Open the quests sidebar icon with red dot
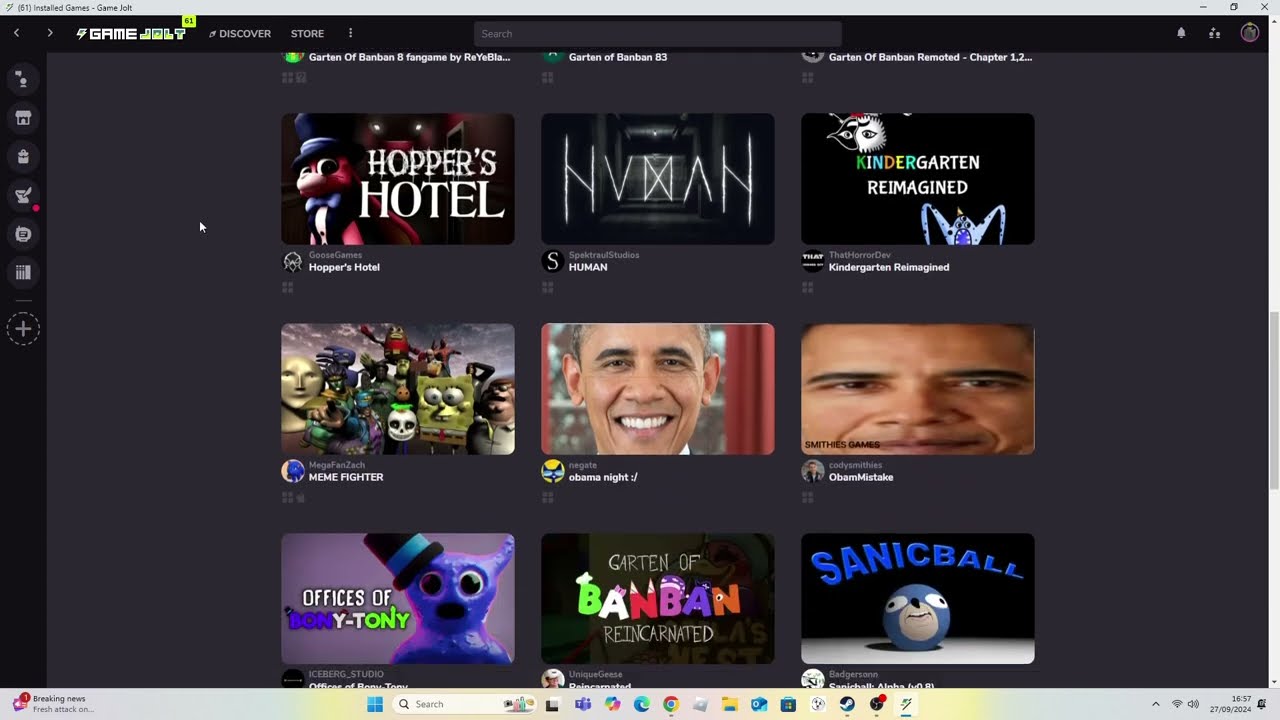 pyautogui.click(x=23, y=196)
